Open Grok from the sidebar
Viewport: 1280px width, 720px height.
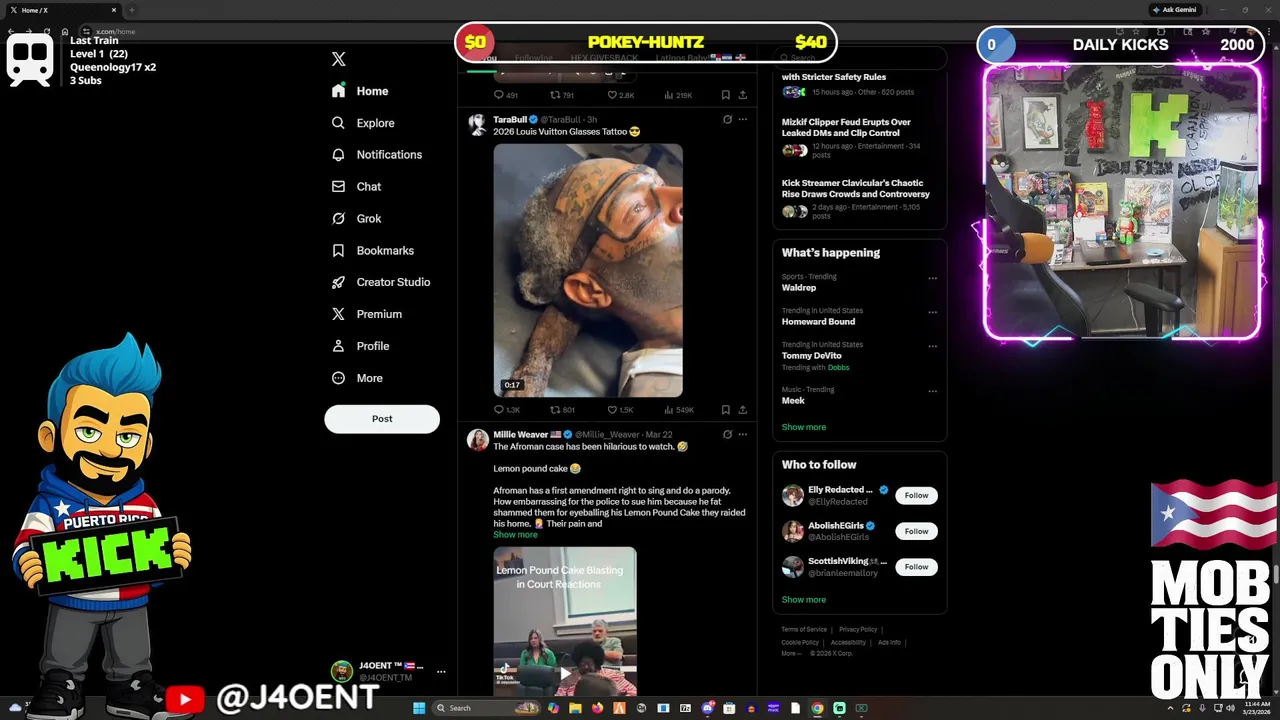pyautogui.click(x=356, y=219)
